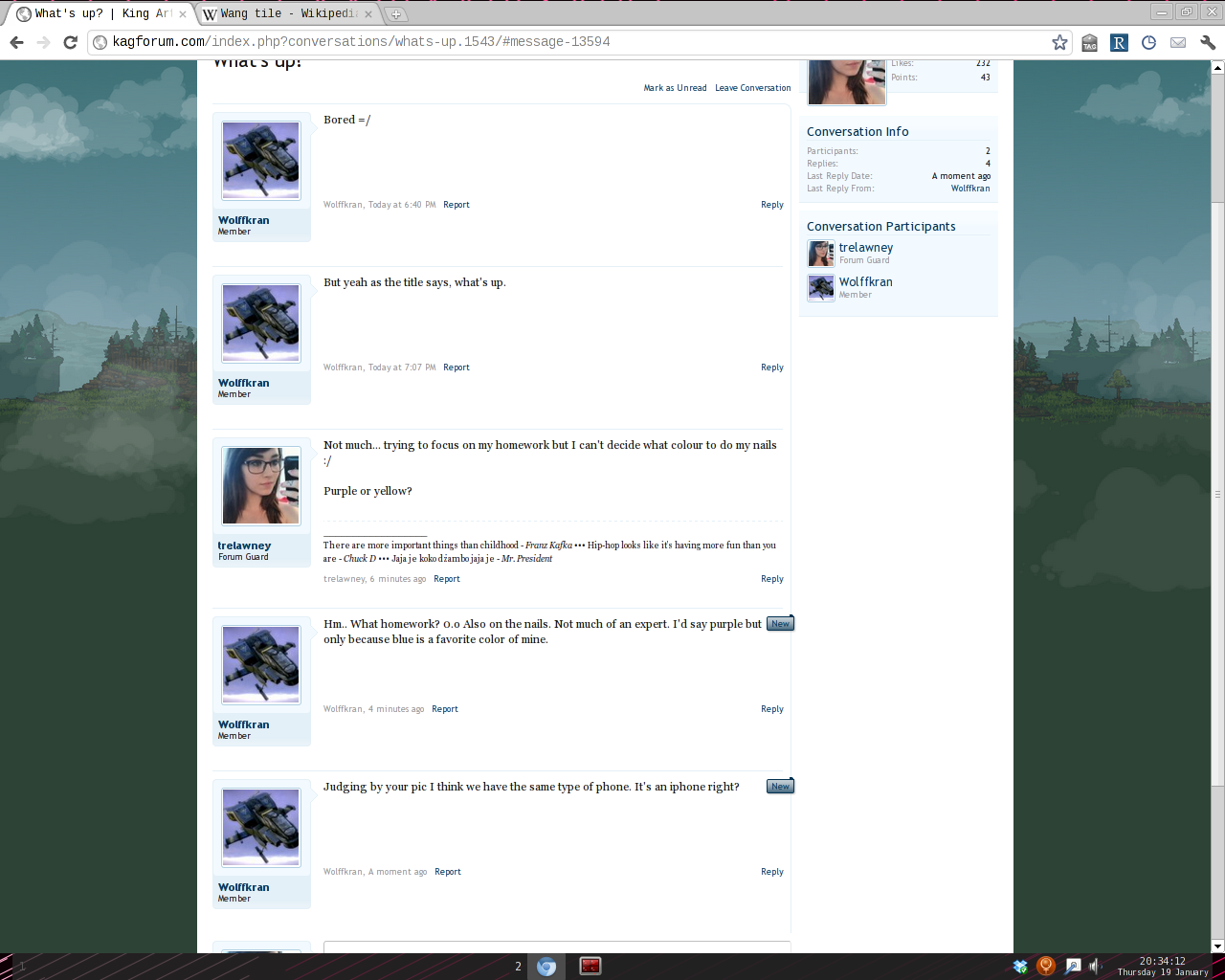Image resolution: width=1225 pixels, height=980 pixels.
Task: Report the 'Bored =/' message
Action: [x=457, y=205]
